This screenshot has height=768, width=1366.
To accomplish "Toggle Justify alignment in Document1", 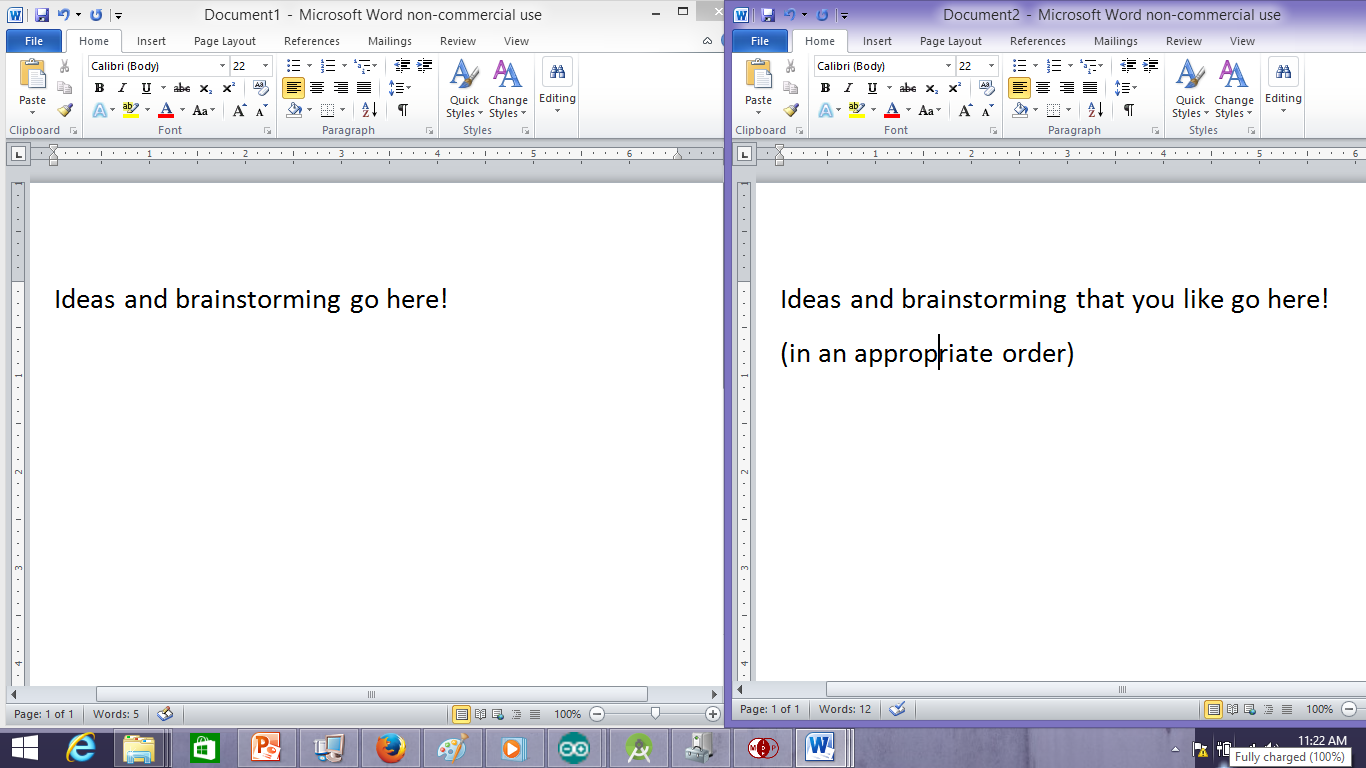I will click(364, 88).
